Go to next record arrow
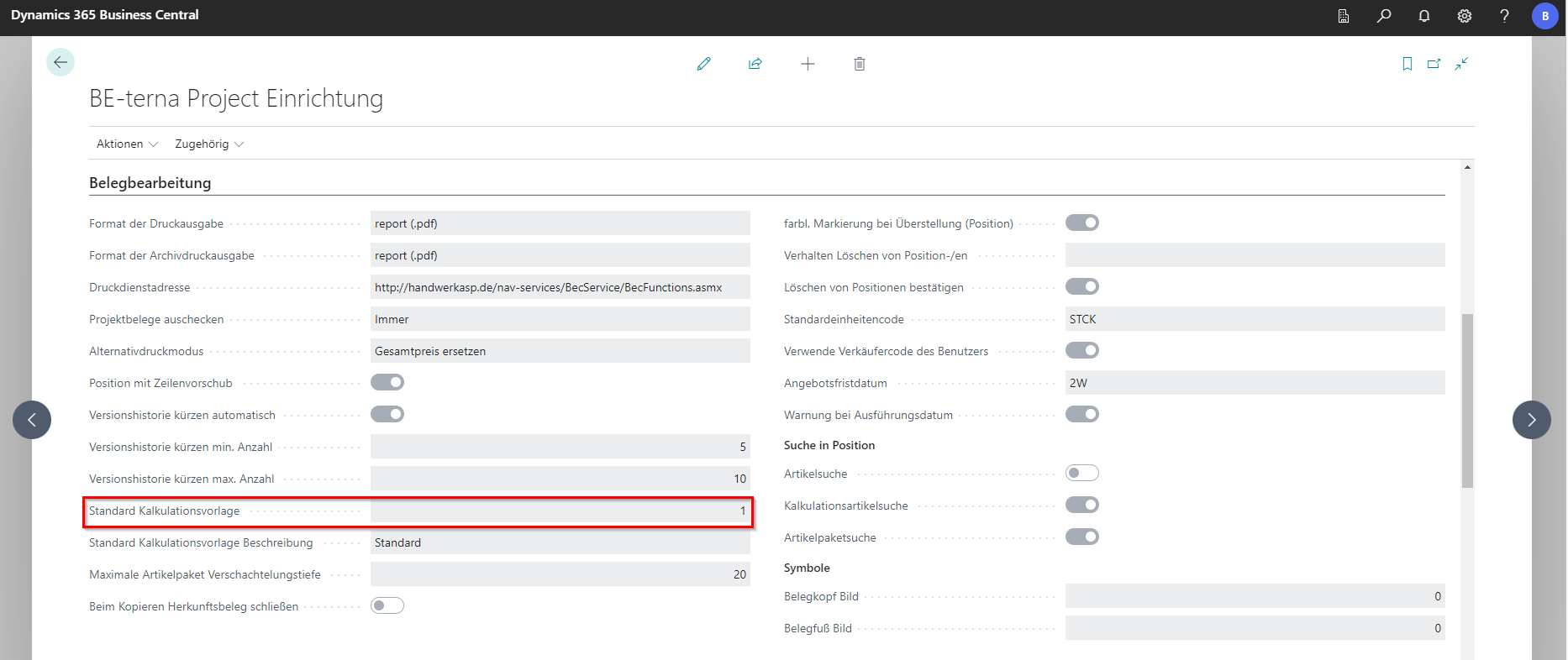This screenshot has width=1568, height=660. 1532,420
